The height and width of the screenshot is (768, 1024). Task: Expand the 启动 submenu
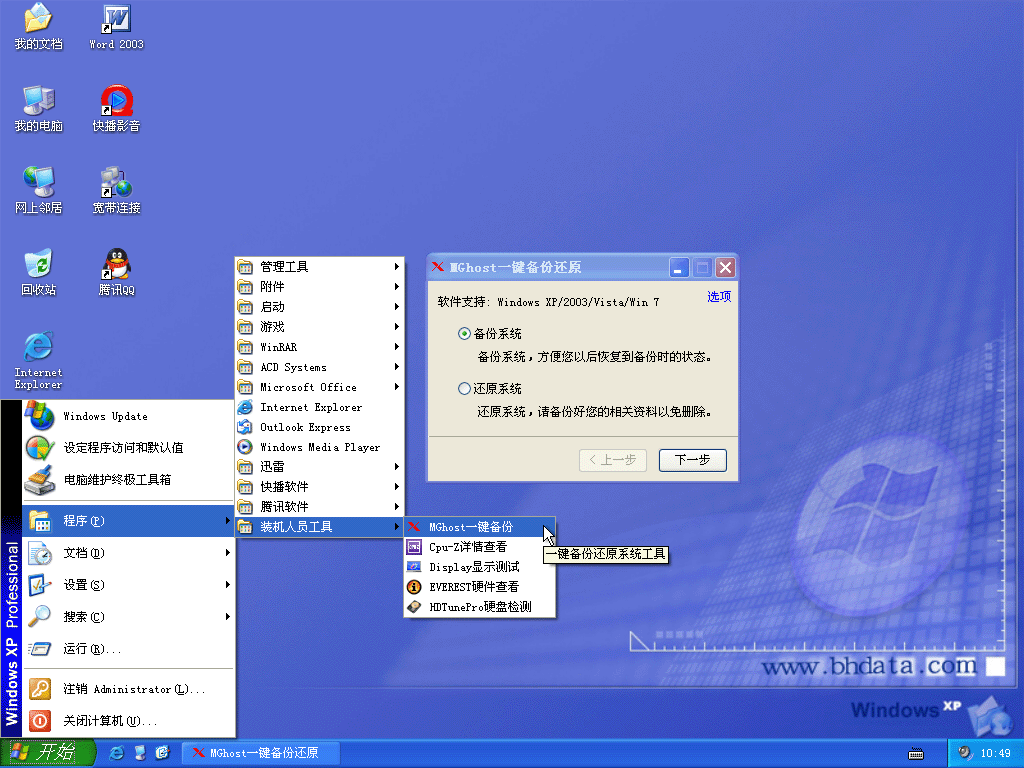pyautogui.click(x=319, y=307)
